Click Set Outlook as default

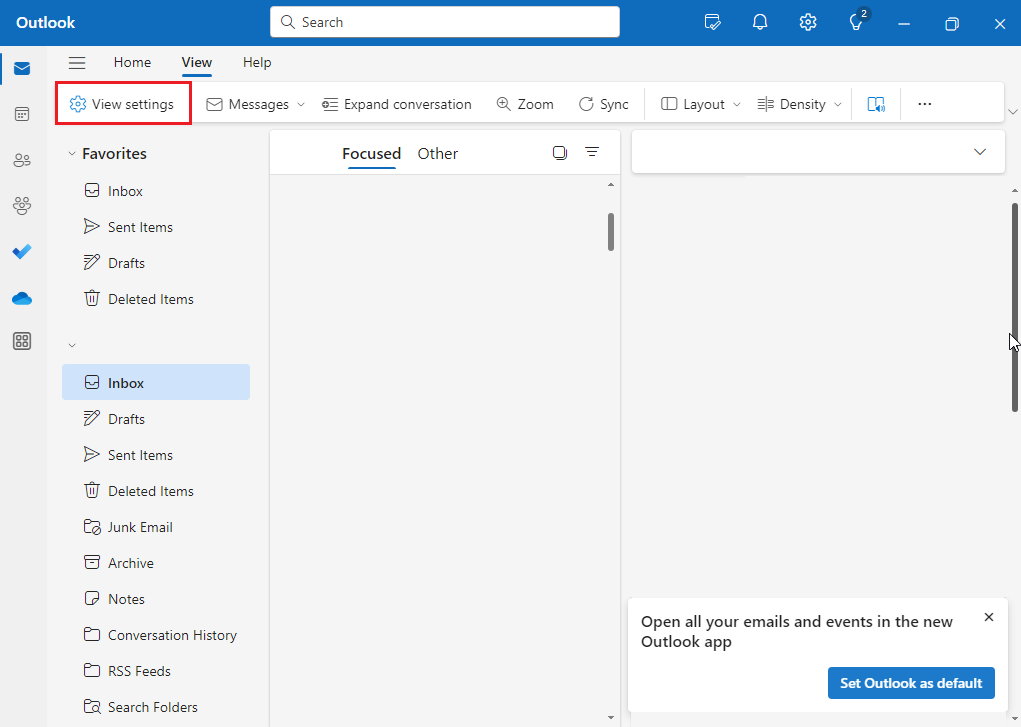(911, 683)
